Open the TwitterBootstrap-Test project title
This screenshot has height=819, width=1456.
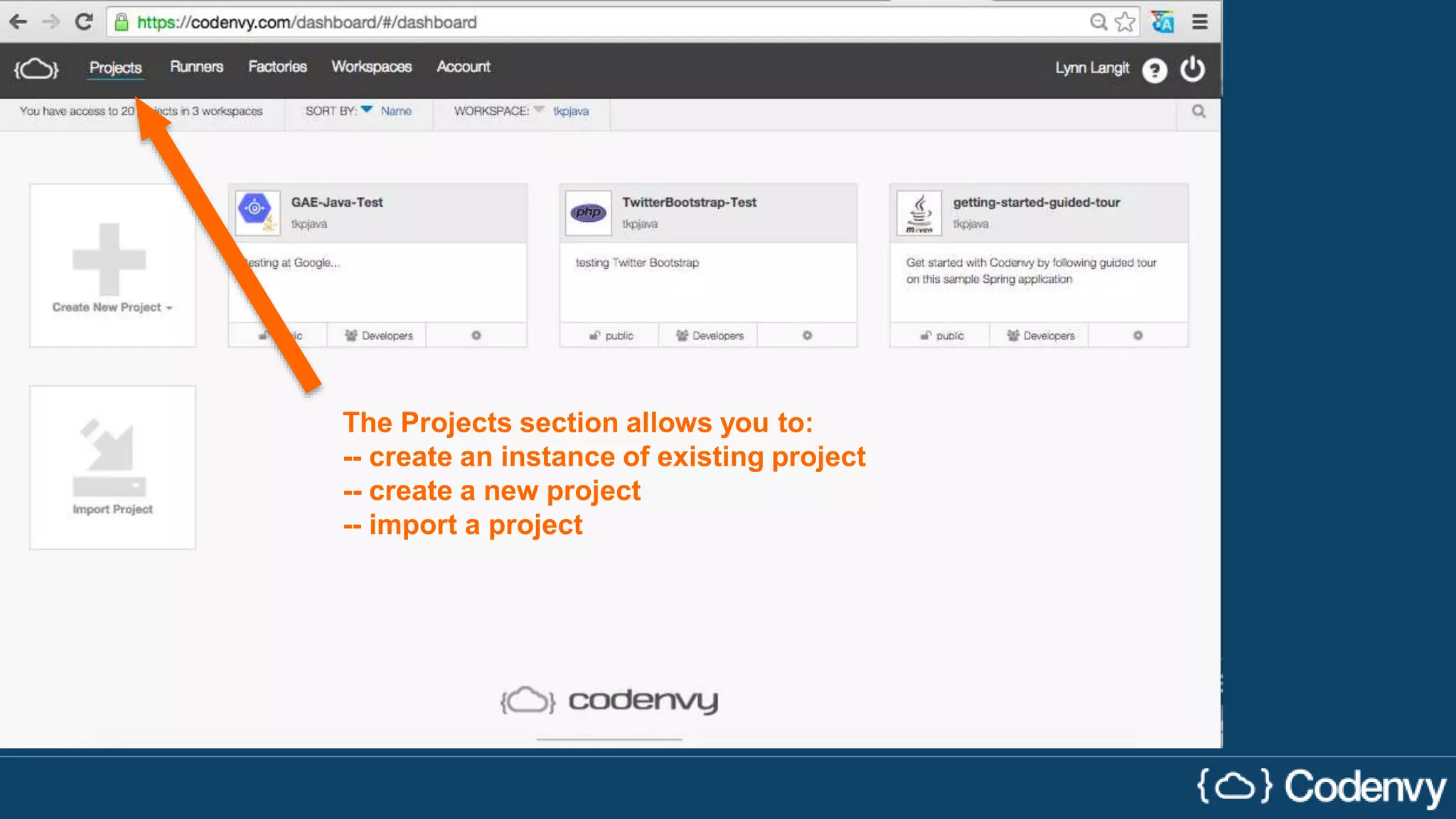(689, 202)
